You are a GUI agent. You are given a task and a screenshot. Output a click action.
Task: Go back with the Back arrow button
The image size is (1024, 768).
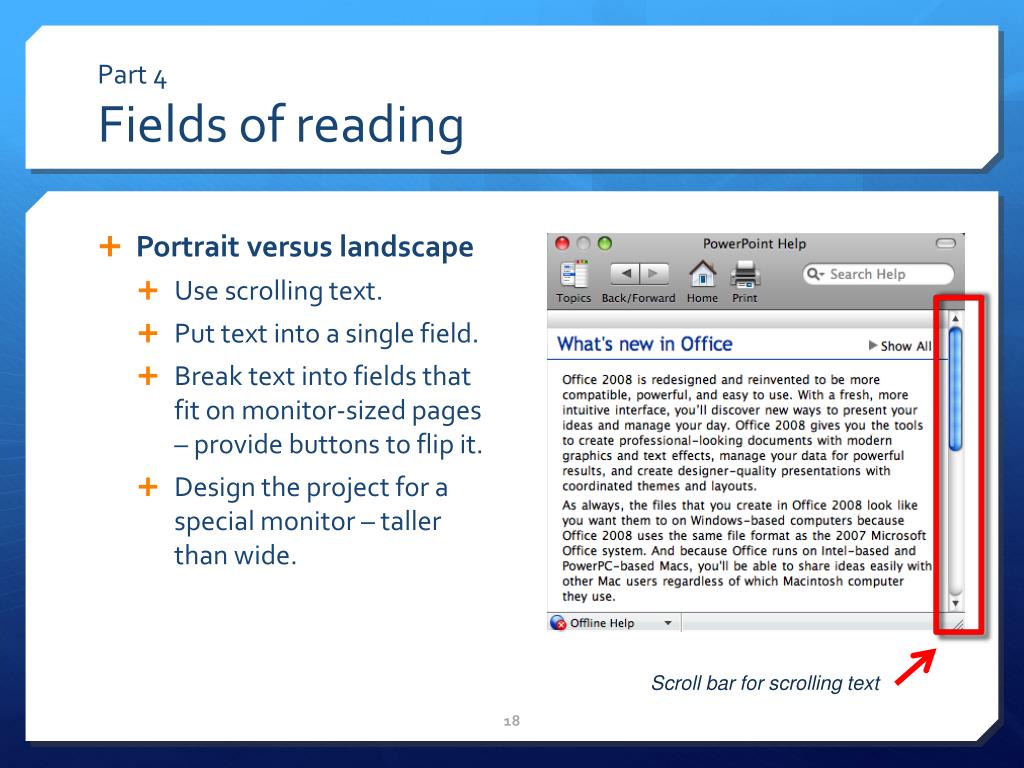[625, 274]
